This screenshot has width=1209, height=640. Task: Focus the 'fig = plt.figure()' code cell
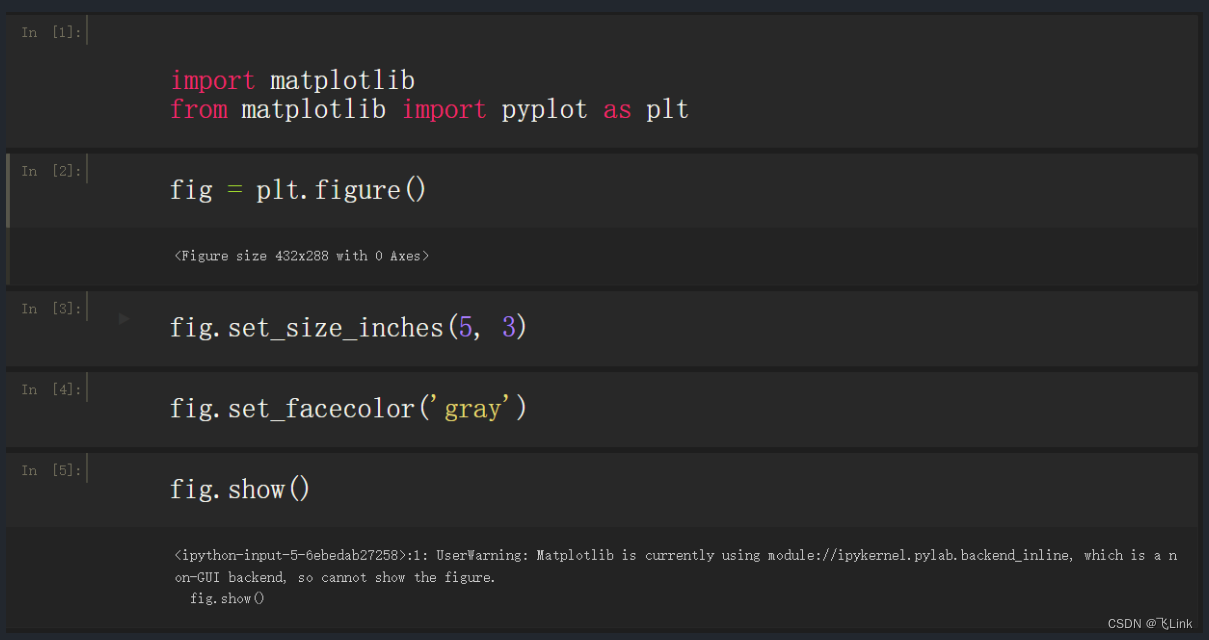pos(298,189)
